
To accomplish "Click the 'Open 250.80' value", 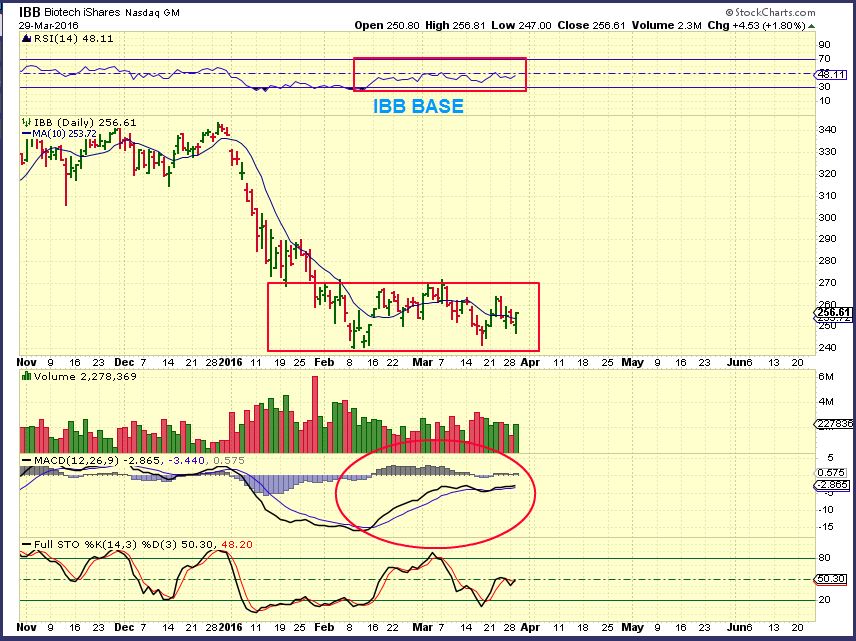I will pyautogui.click(x=387, y=25).
